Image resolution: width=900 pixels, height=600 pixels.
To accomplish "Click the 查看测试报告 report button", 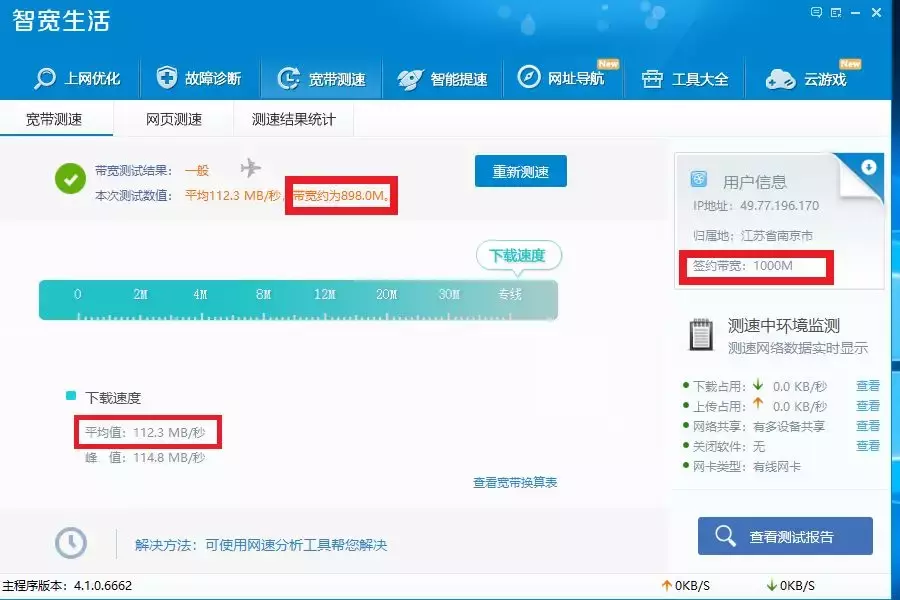I will pyautogui.click(x=783, y=535).
